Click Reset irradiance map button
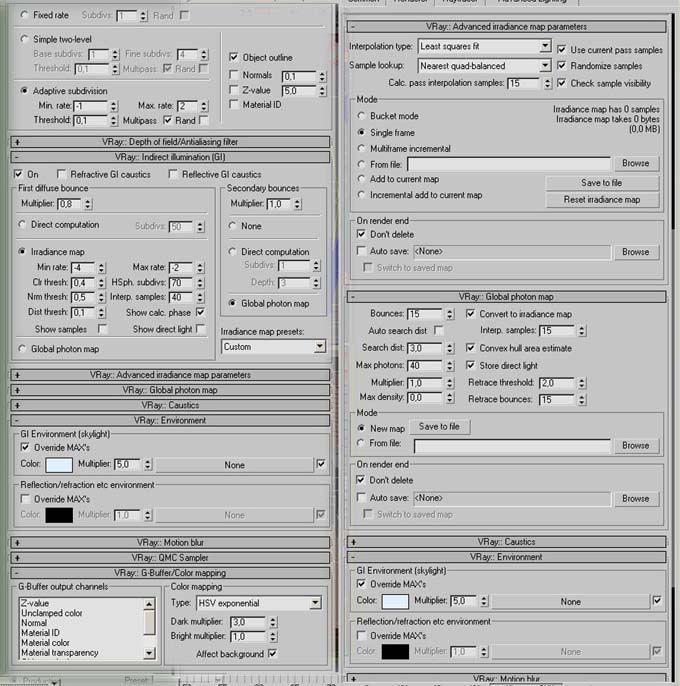Image resolution: width=680 pixels, height=686 pixels. coord(602,200)
